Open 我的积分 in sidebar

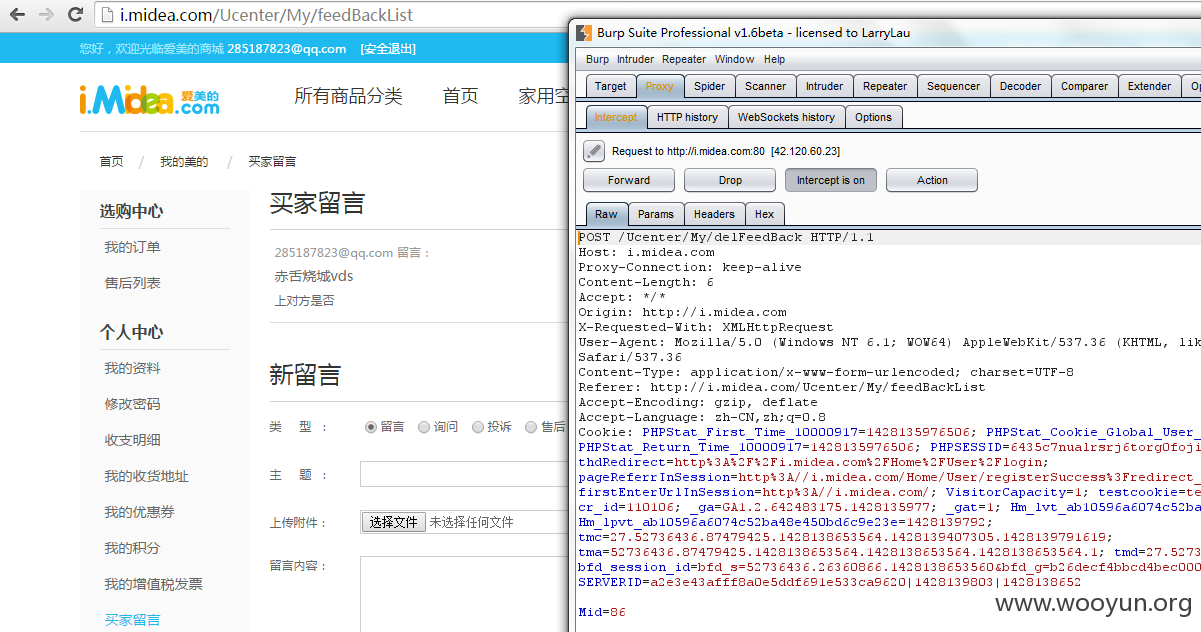[x=132, y=548]
